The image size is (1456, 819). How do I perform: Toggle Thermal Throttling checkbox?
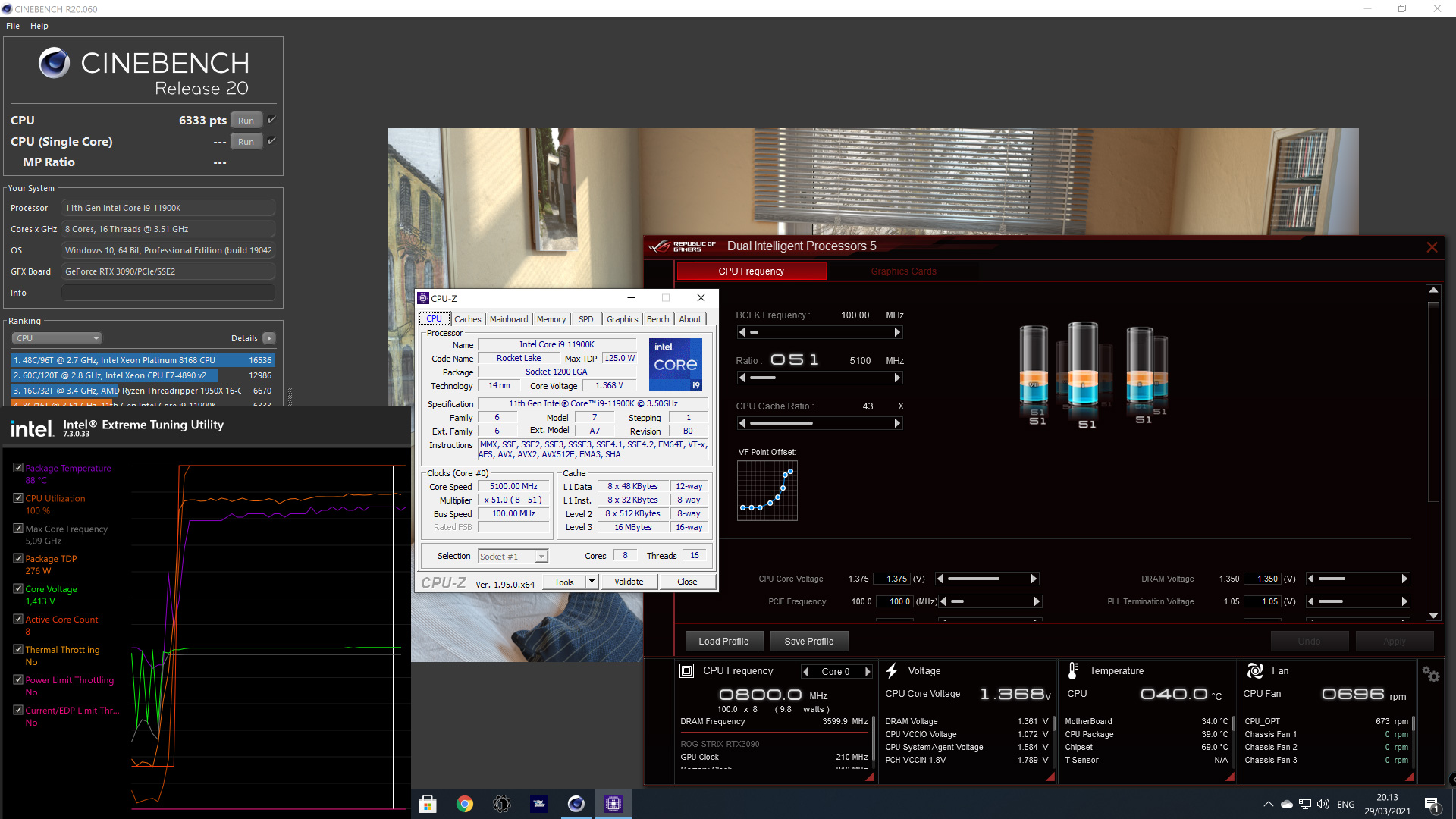point(18,649)
